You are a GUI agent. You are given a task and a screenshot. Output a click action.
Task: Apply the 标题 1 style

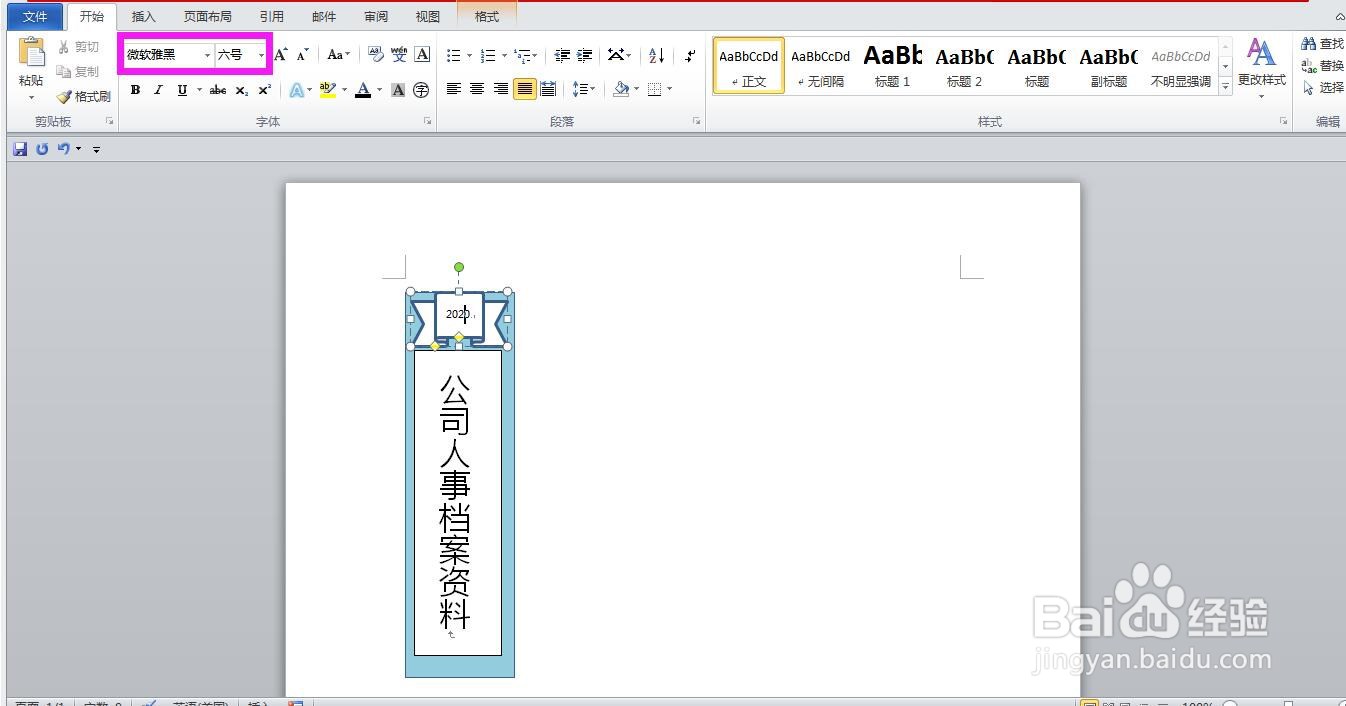[x=892, y=65]
